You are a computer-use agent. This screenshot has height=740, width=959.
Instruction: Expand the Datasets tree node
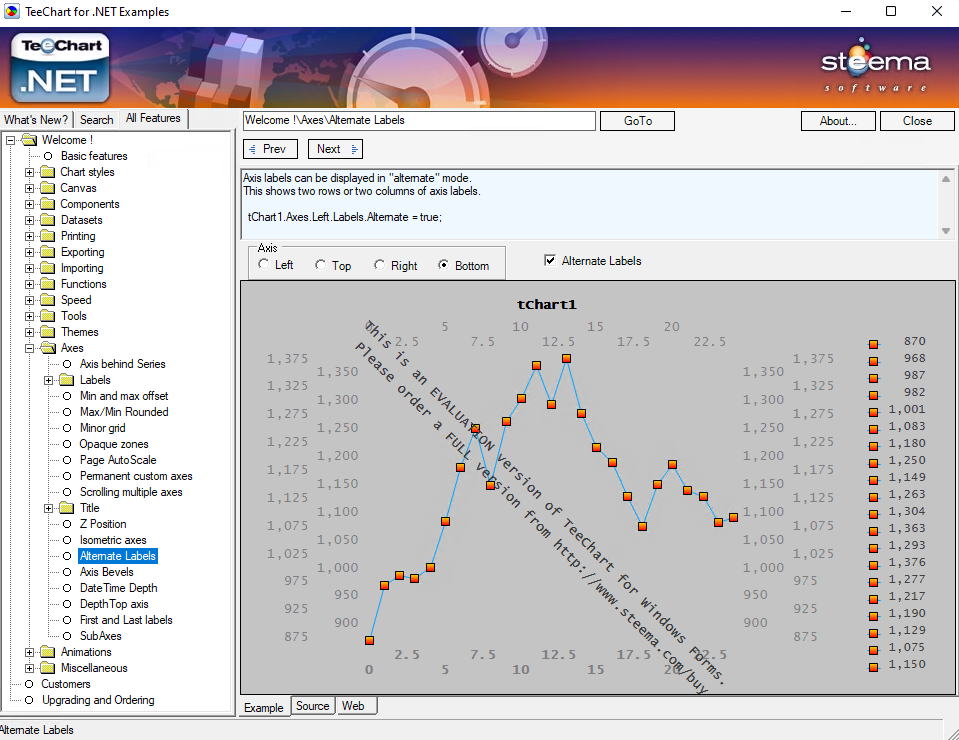pos(29,220)
